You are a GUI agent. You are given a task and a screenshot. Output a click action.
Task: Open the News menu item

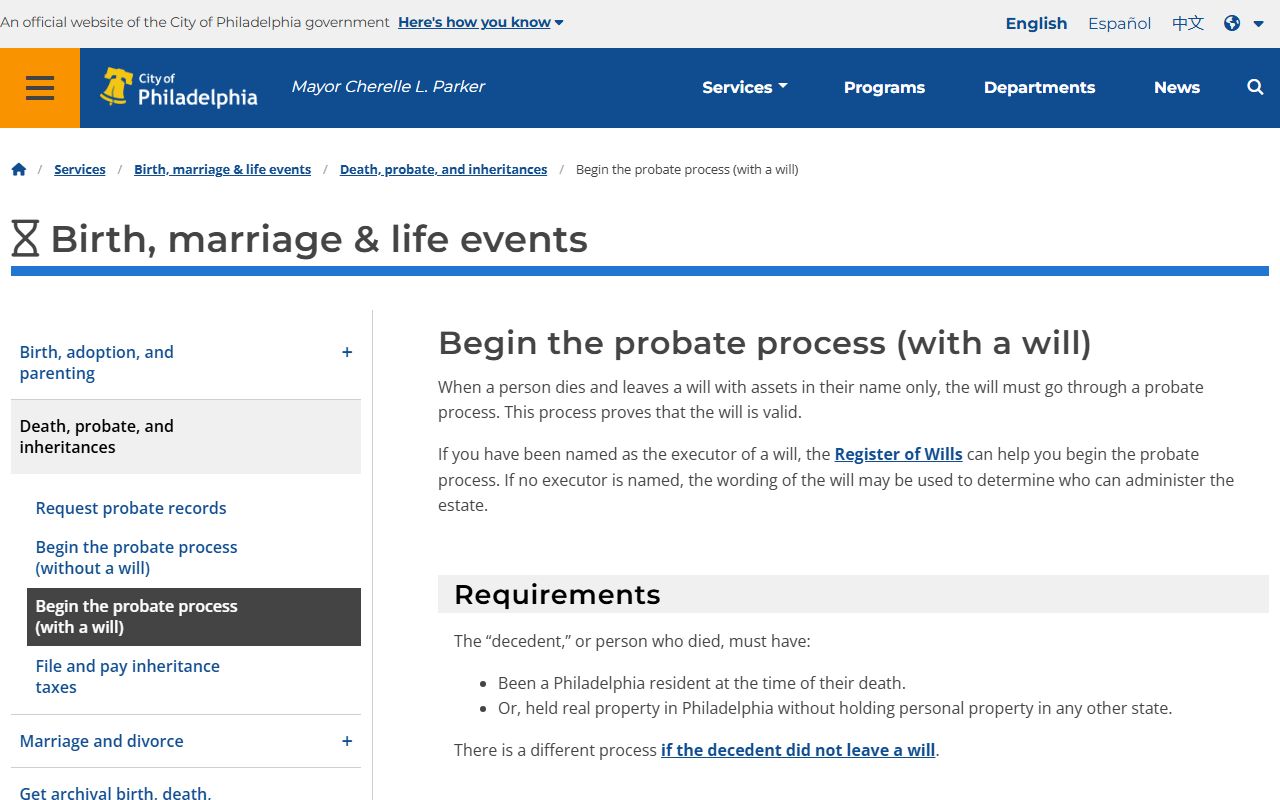pyautogui.click(x=1177, y=87)
